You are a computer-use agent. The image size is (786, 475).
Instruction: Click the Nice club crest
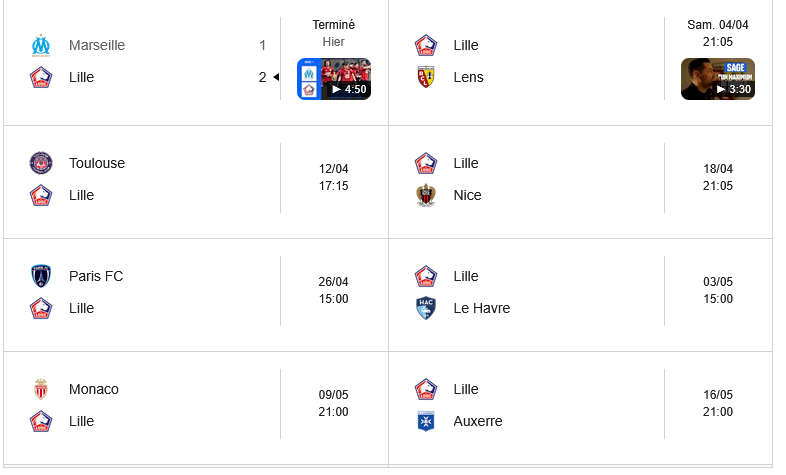point(426,195)
